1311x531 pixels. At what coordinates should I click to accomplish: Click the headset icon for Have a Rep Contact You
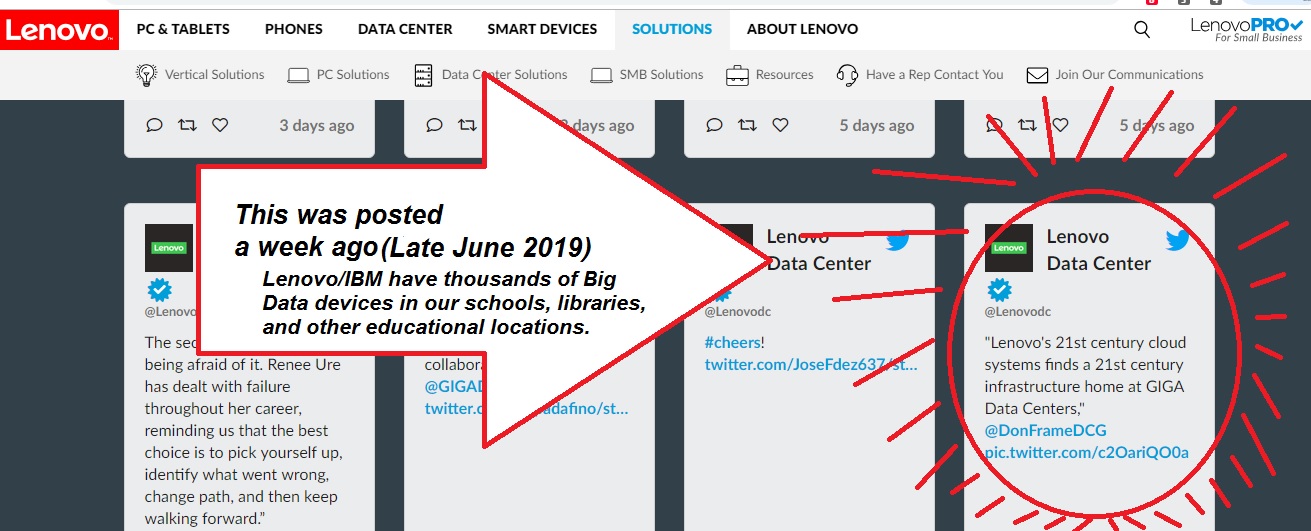tap(847, 75)
